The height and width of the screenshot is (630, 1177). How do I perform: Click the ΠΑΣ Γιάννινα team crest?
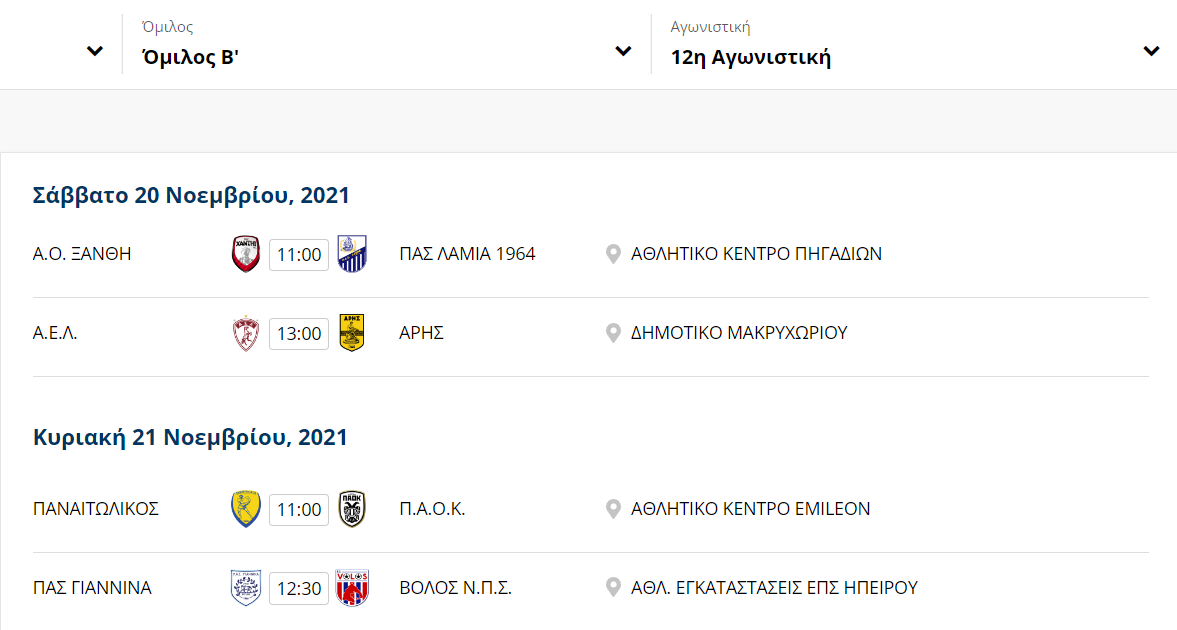coord(245,588)
